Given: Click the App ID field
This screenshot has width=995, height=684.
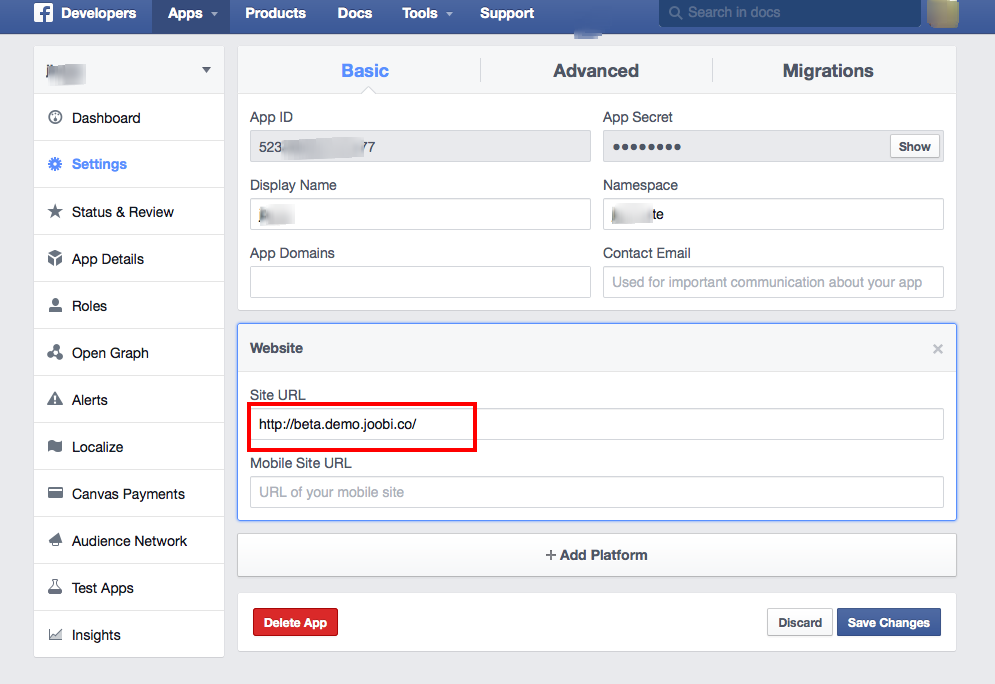Looking at the screenshot, I should click(420, 146).
